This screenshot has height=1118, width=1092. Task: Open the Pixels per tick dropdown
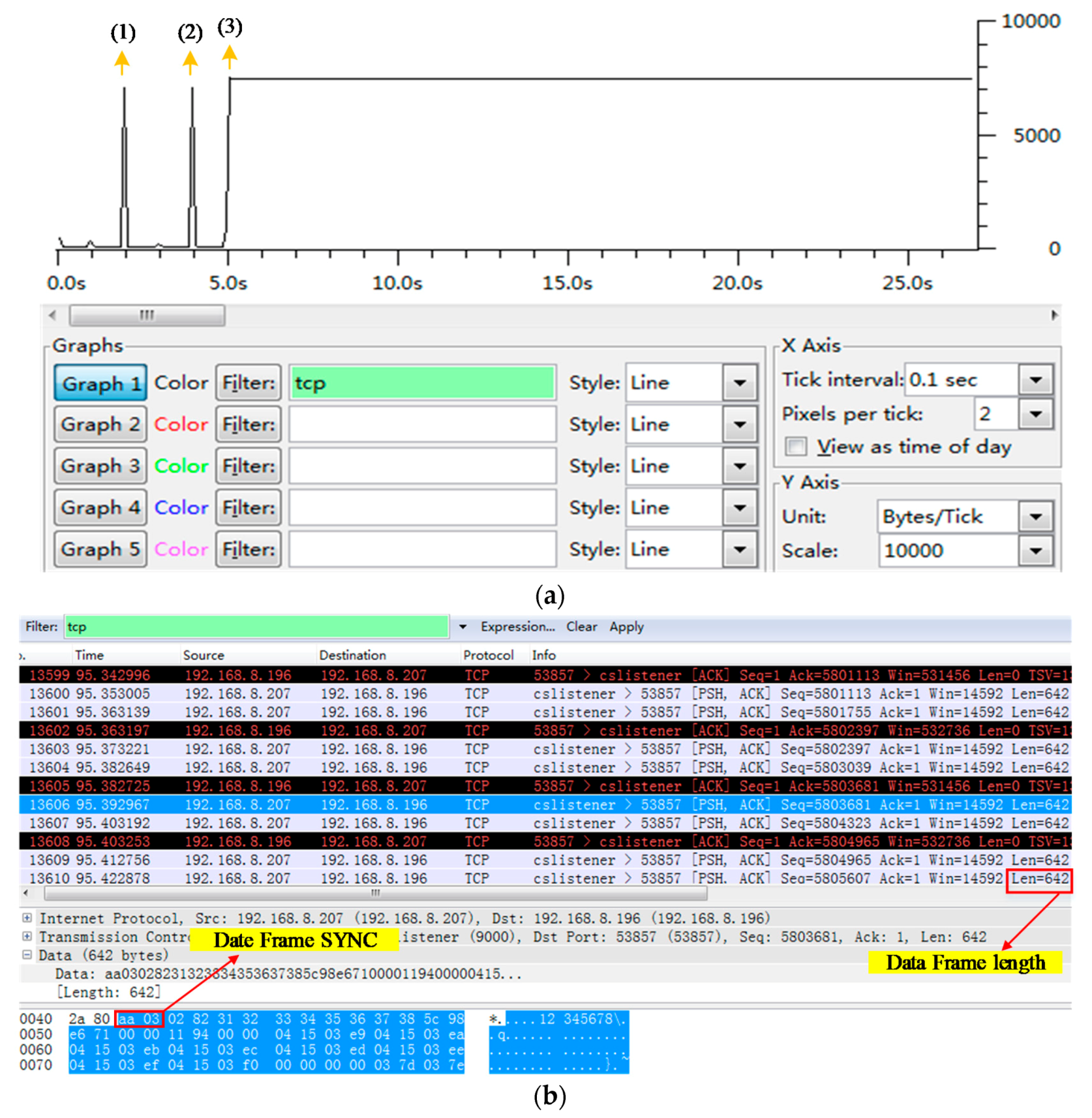1036,414
